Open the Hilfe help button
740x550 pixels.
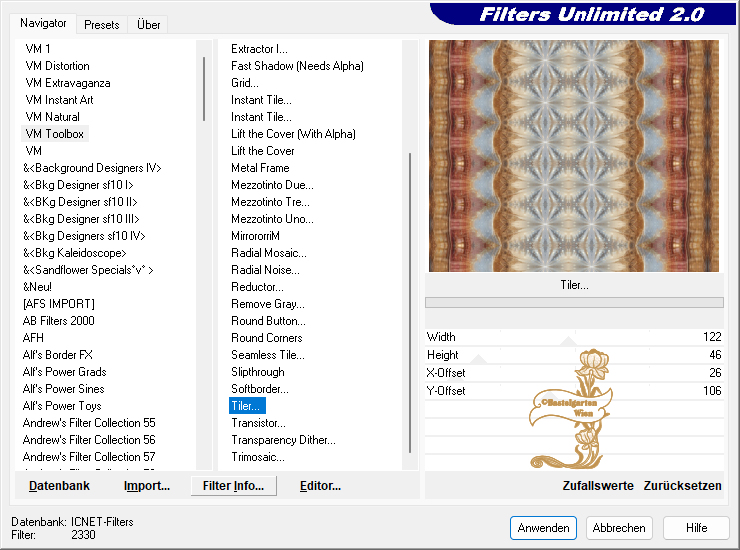coord(696,528)
